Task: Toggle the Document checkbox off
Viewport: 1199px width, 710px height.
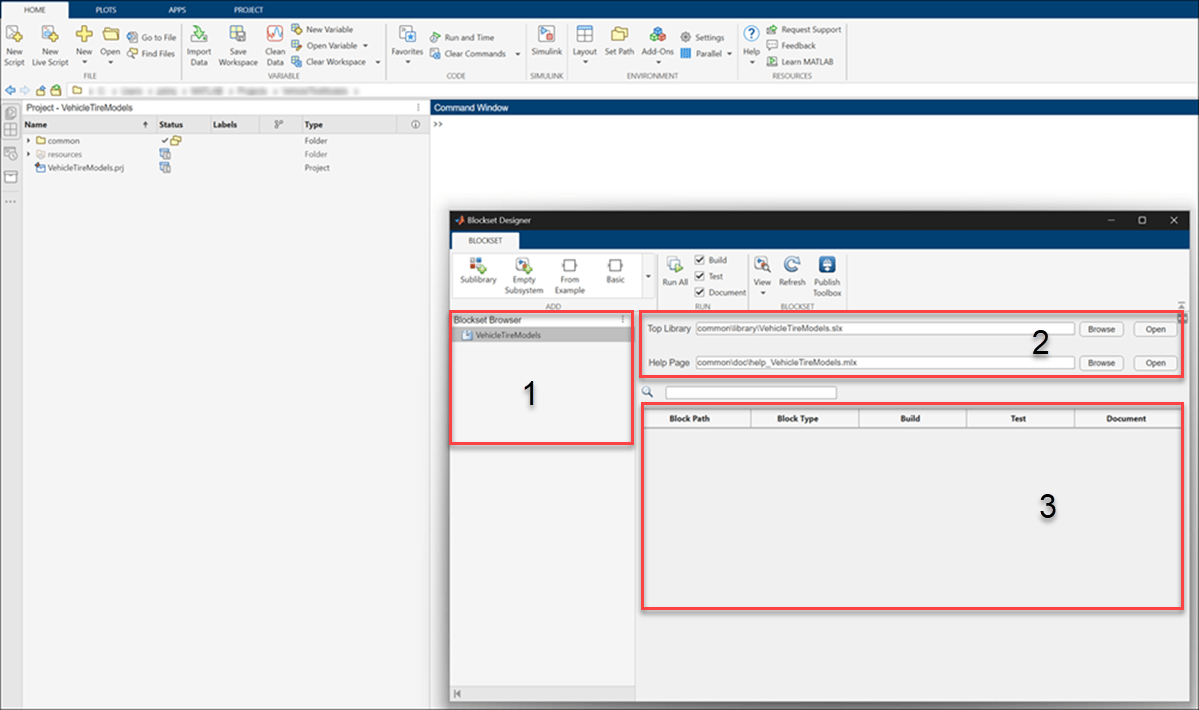Action: pyautogui.click(x=699, y=292)
